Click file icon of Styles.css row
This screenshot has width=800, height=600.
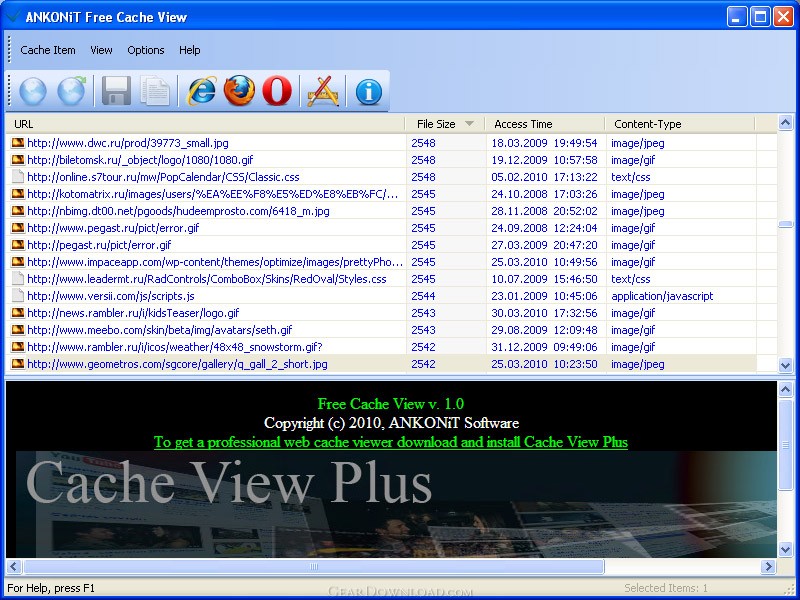pyautogui.click(x=18, y=279)
